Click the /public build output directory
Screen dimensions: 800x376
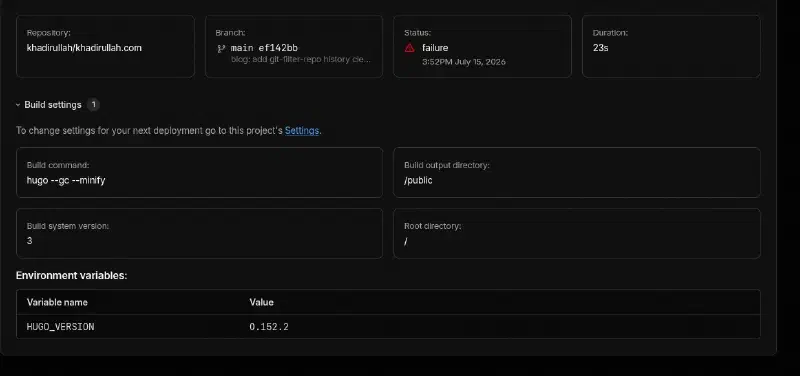coord(418,181)
